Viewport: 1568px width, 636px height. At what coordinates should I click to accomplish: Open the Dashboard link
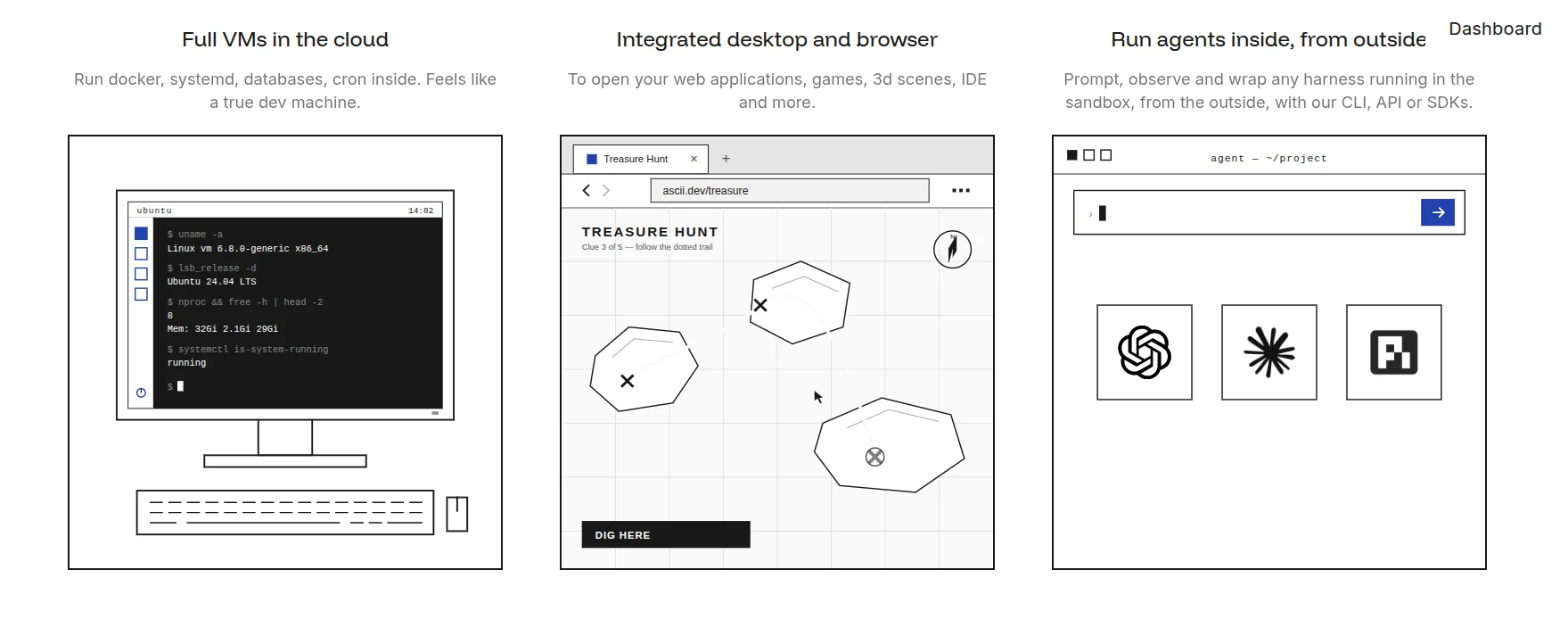pos(1495,29)
